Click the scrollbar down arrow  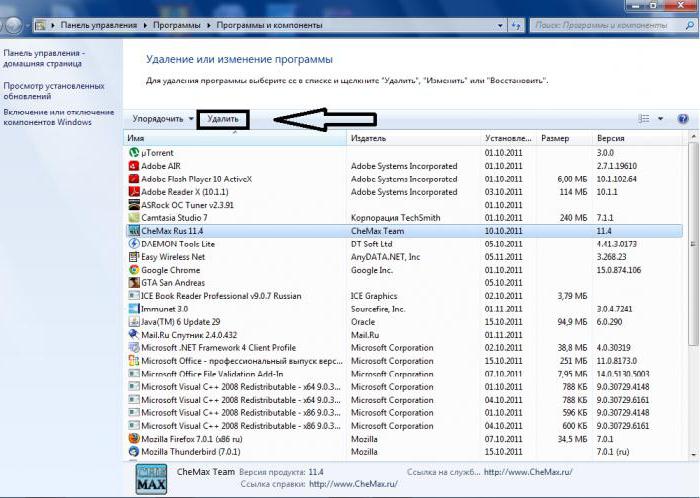tap(693, 455)
